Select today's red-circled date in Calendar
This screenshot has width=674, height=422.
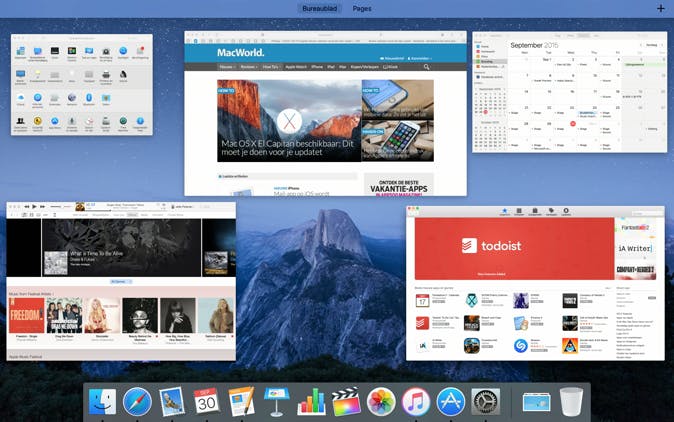[x=573, y=124]
